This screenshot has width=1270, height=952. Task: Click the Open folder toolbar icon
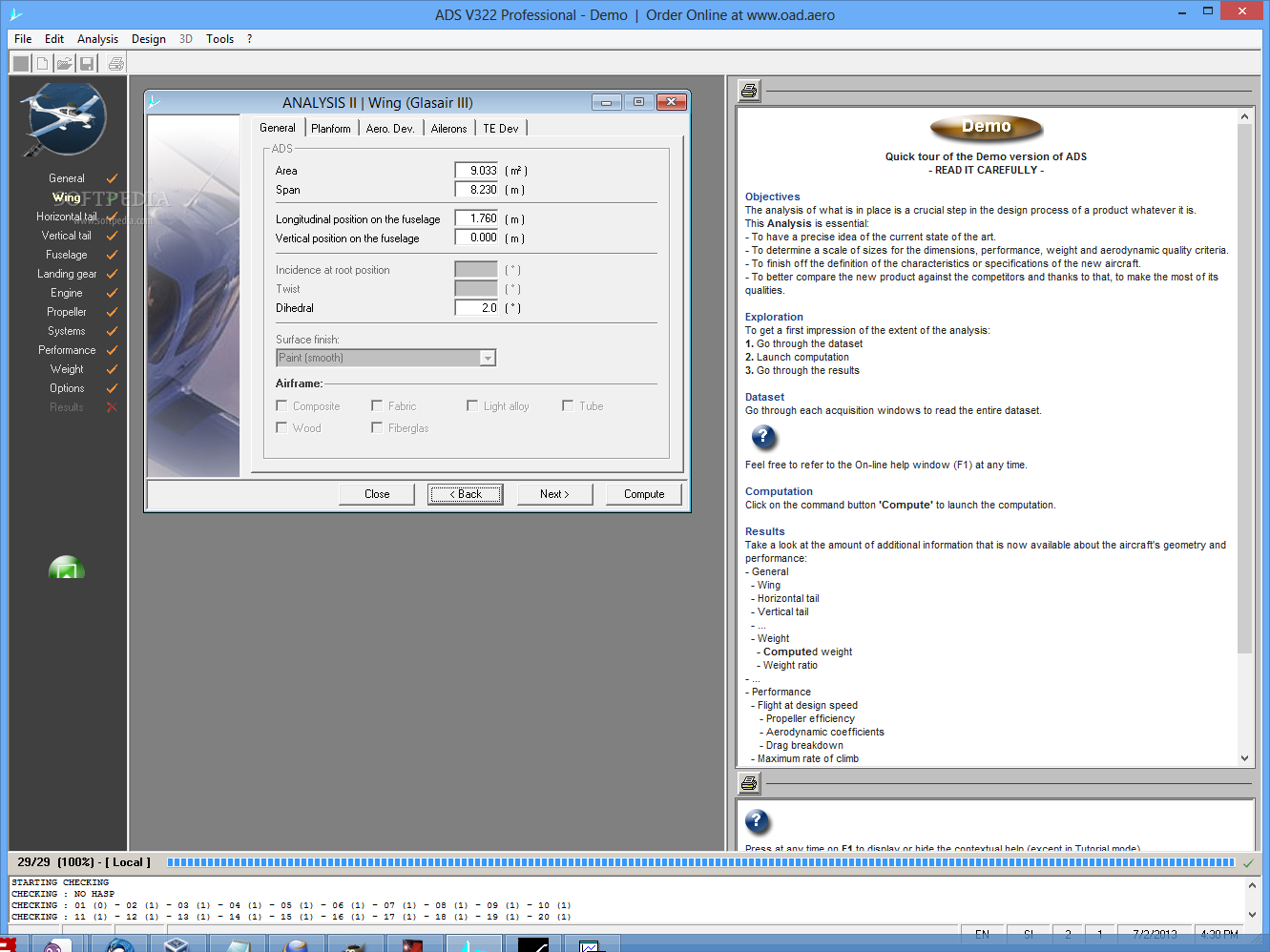[64, 64]
